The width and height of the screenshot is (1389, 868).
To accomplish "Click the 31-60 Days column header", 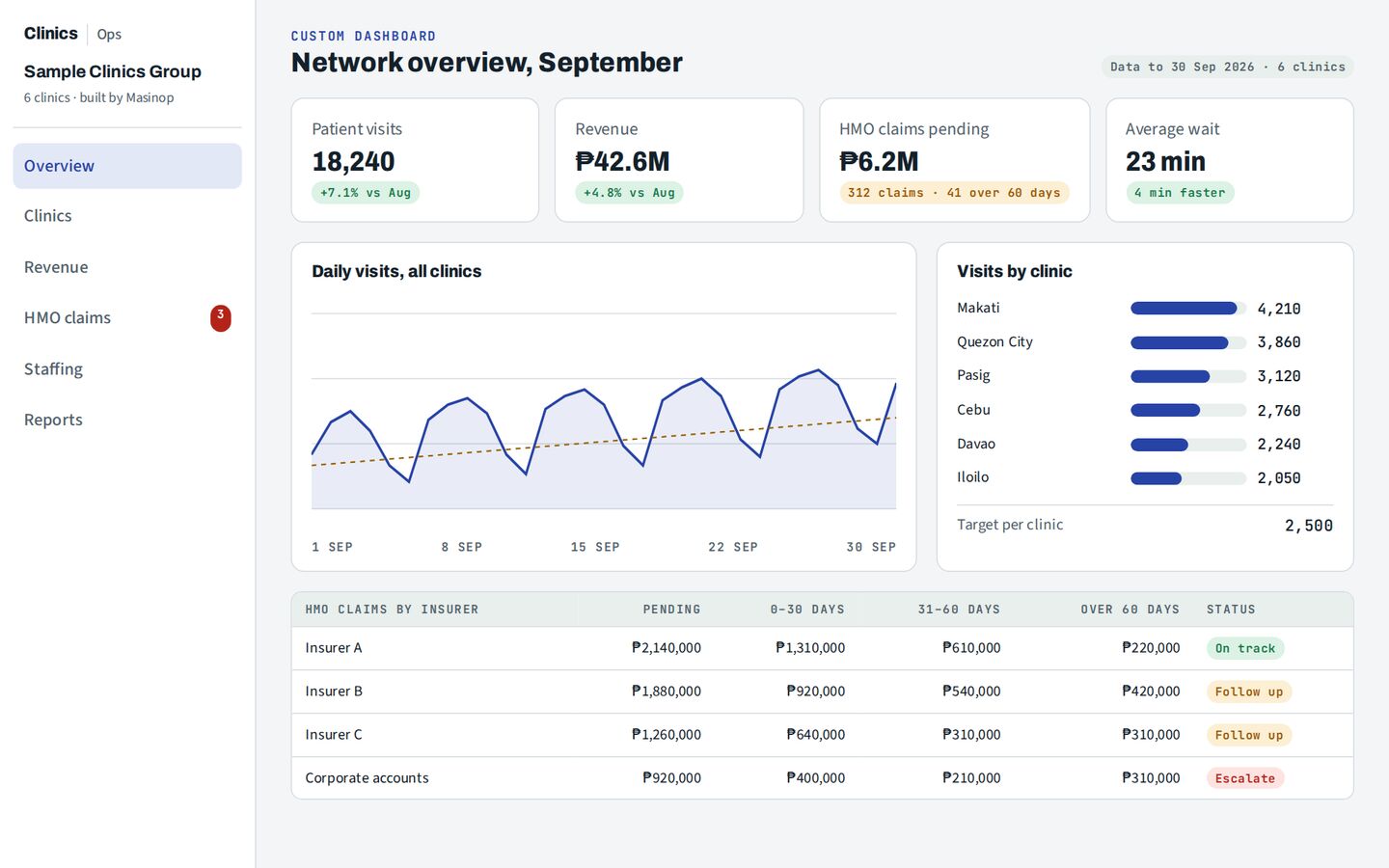I will point(959,610).
